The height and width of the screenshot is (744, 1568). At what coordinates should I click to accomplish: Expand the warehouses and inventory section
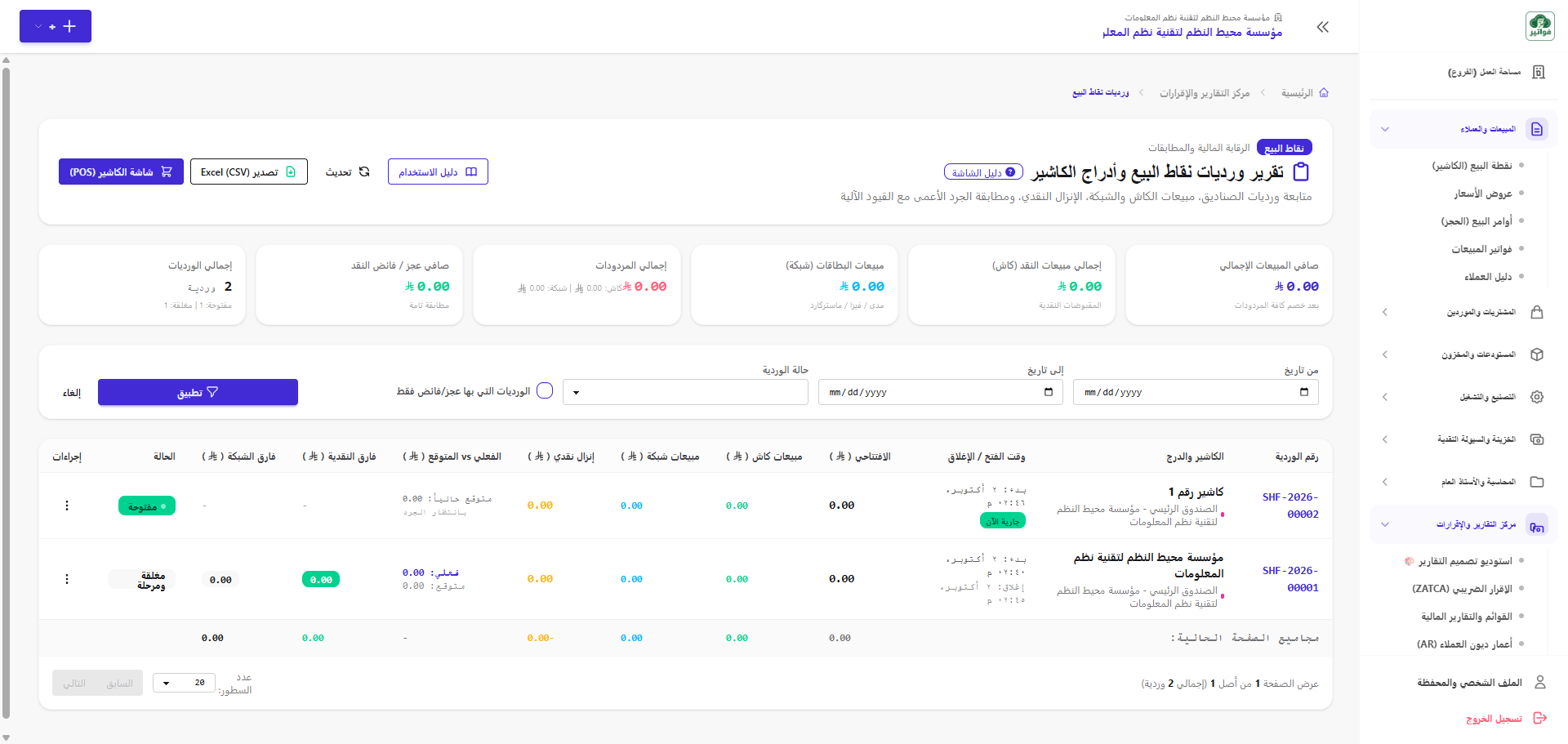[x=1385, y=354]
